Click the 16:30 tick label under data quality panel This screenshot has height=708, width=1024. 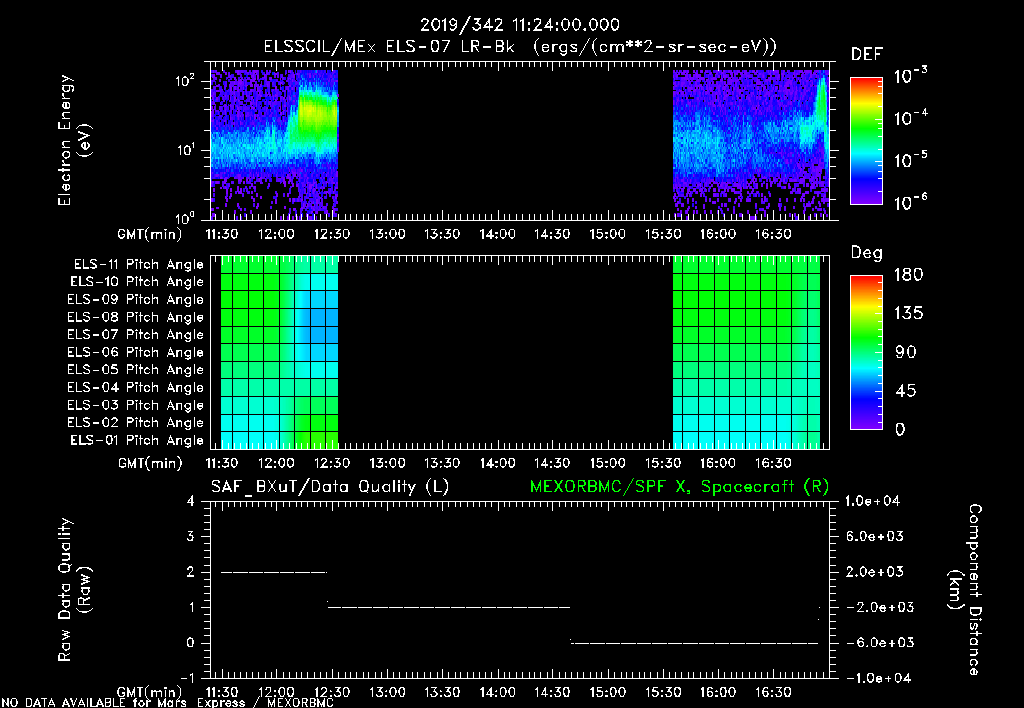773,692
